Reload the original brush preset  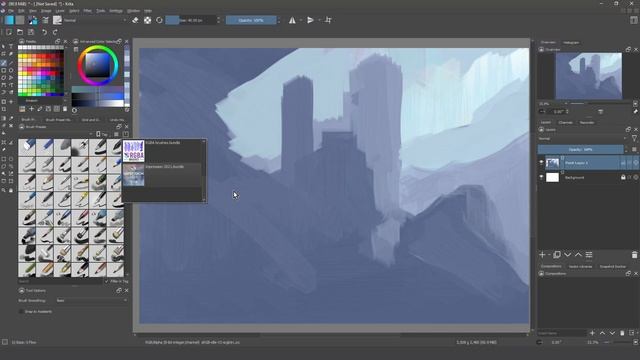(x=159, y=20)
